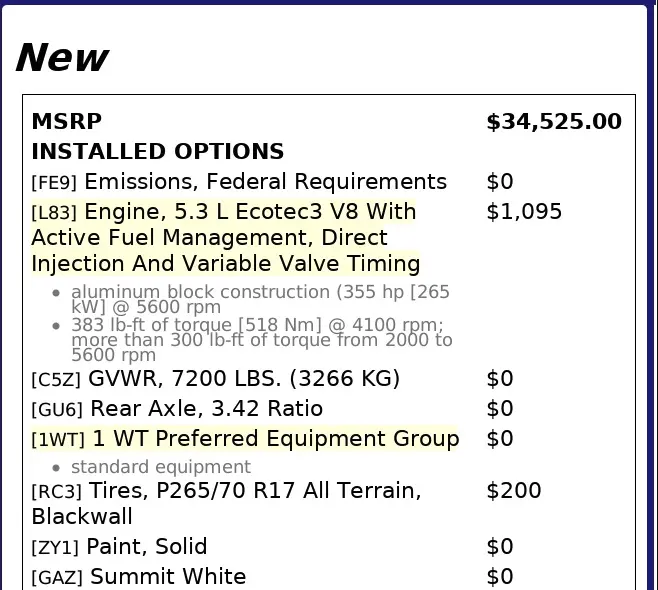This screenshot has height=590, width=658.
Task: Click the $200 tires price
Action: [x=513, y=491]
